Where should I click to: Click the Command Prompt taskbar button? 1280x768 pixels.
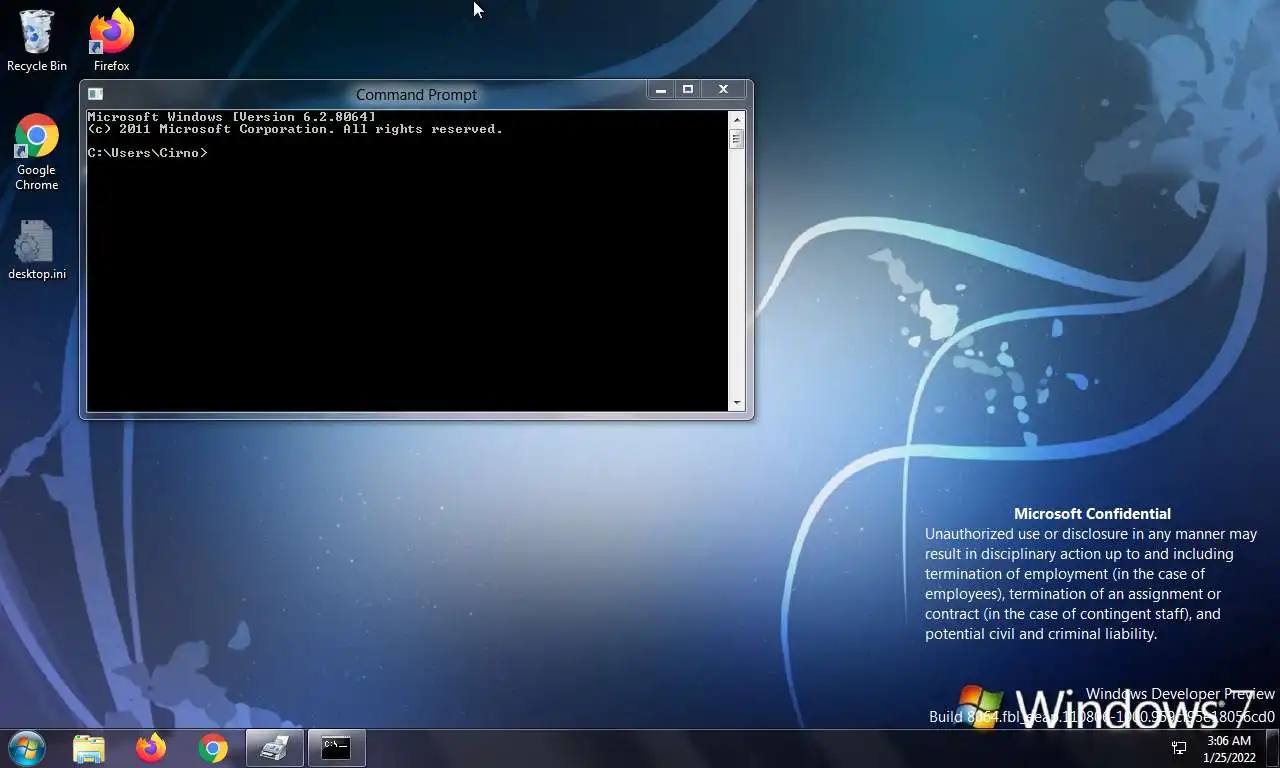pyautogui.click(x=336, y=748)
